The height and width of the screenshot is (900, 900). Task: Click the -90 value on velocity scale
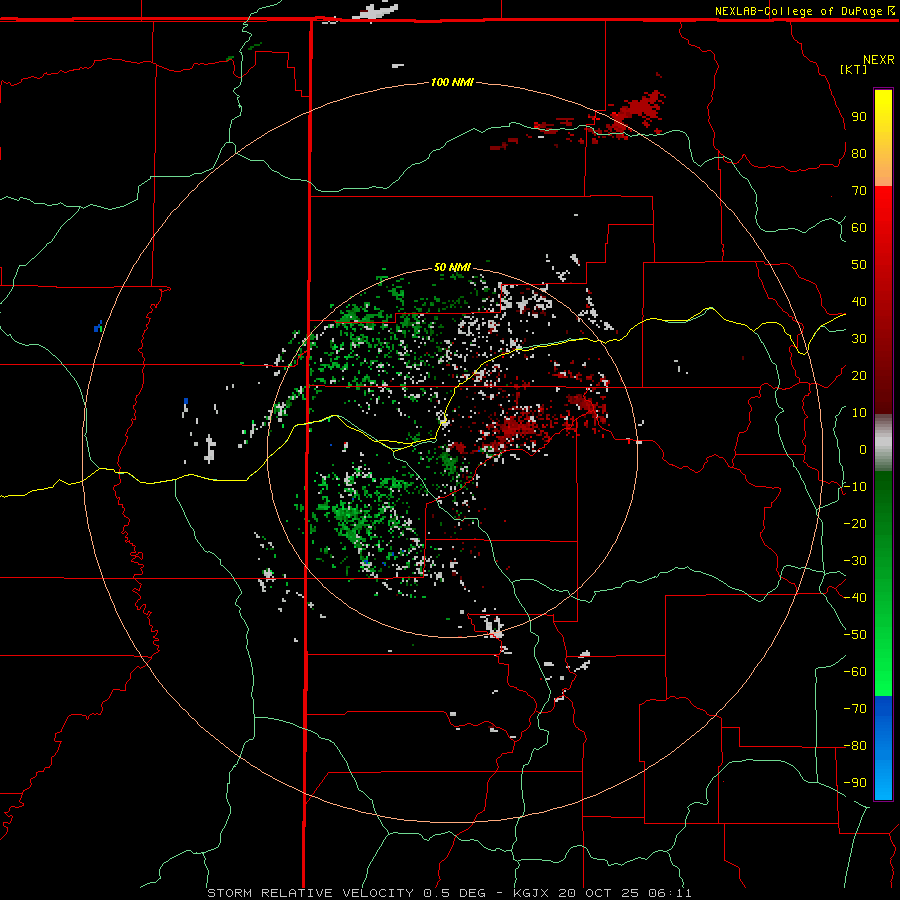coord(855,783)
